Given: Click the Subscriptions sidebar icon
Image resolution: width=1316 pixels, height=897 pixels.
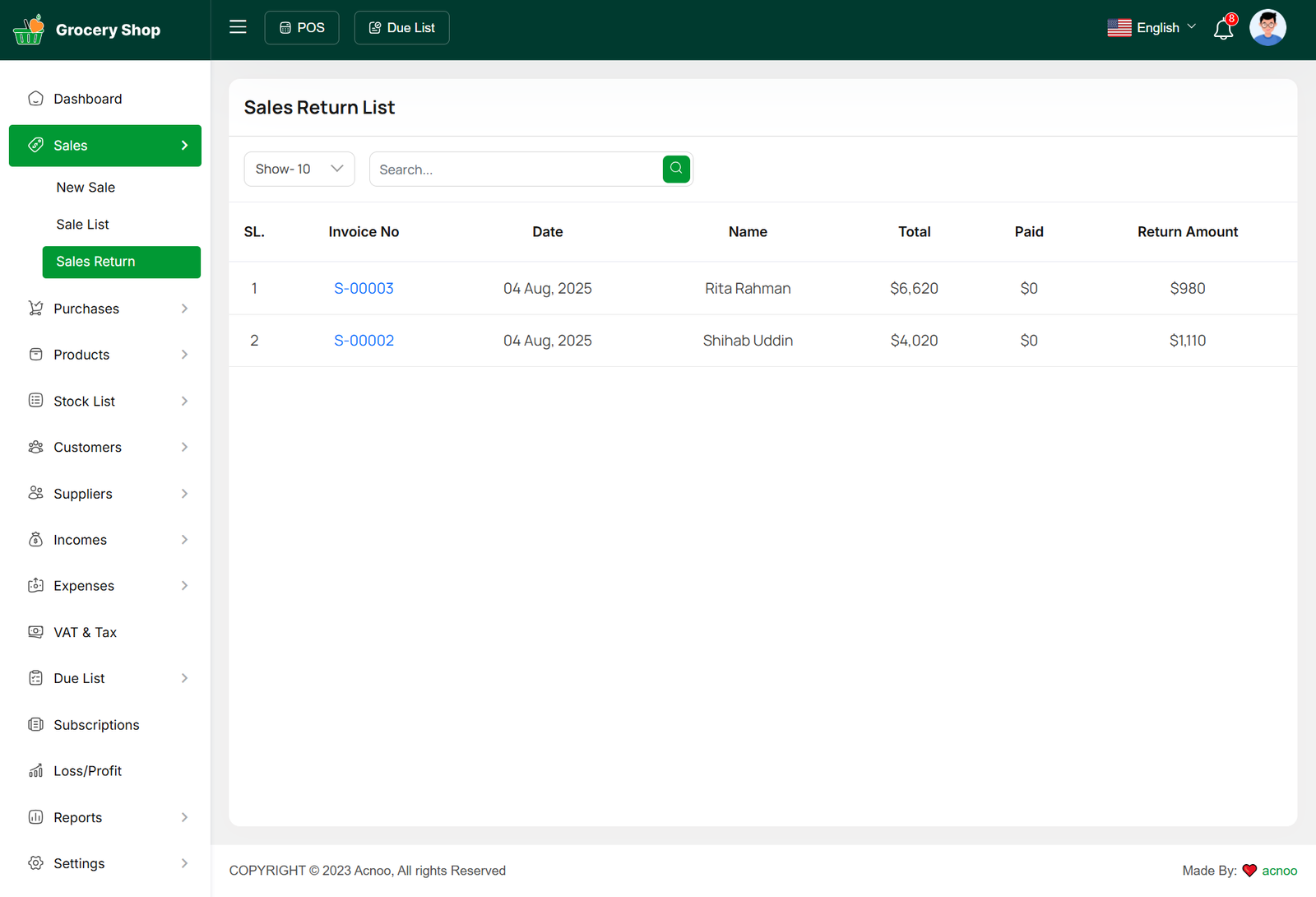Looking at the screenshot, I should (35, 725).
